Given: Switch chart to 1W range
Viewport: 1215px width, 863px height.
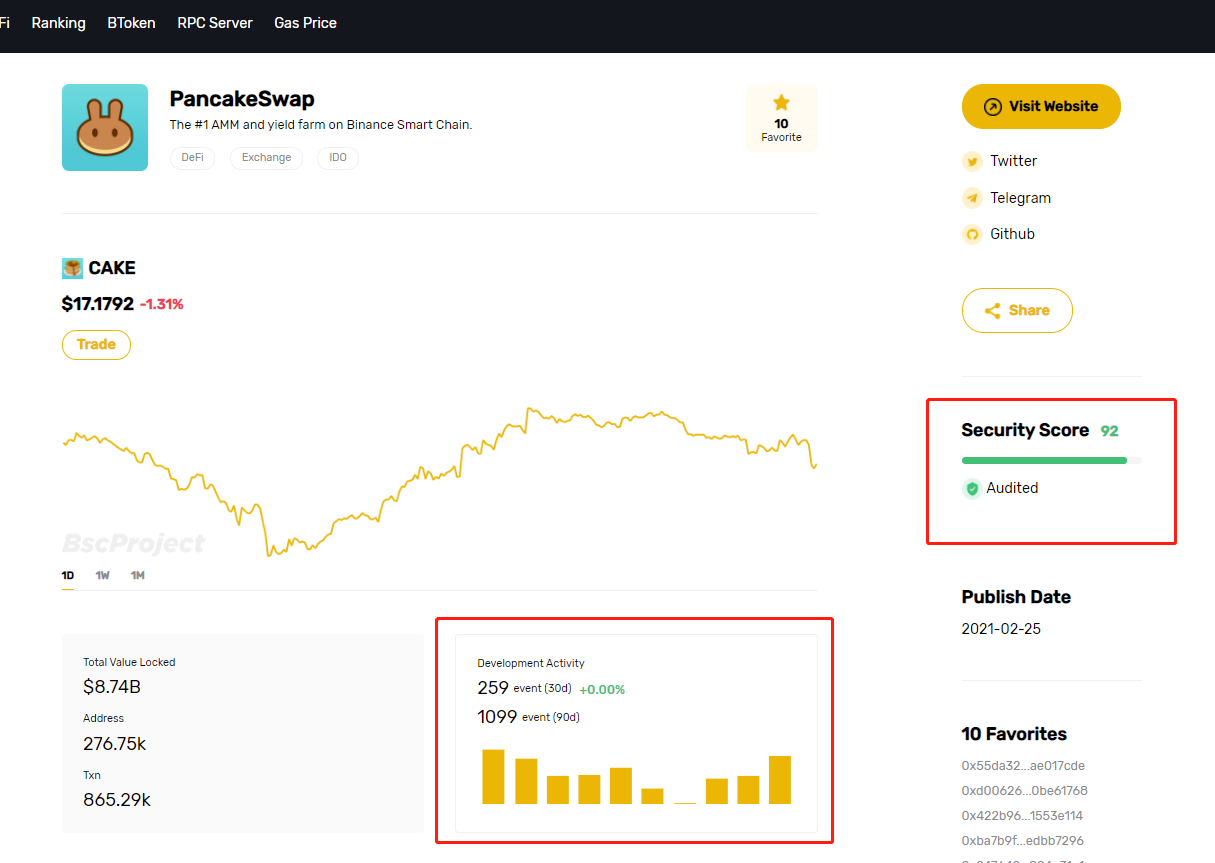Looking at the screenshot, I should coord(103,576).
